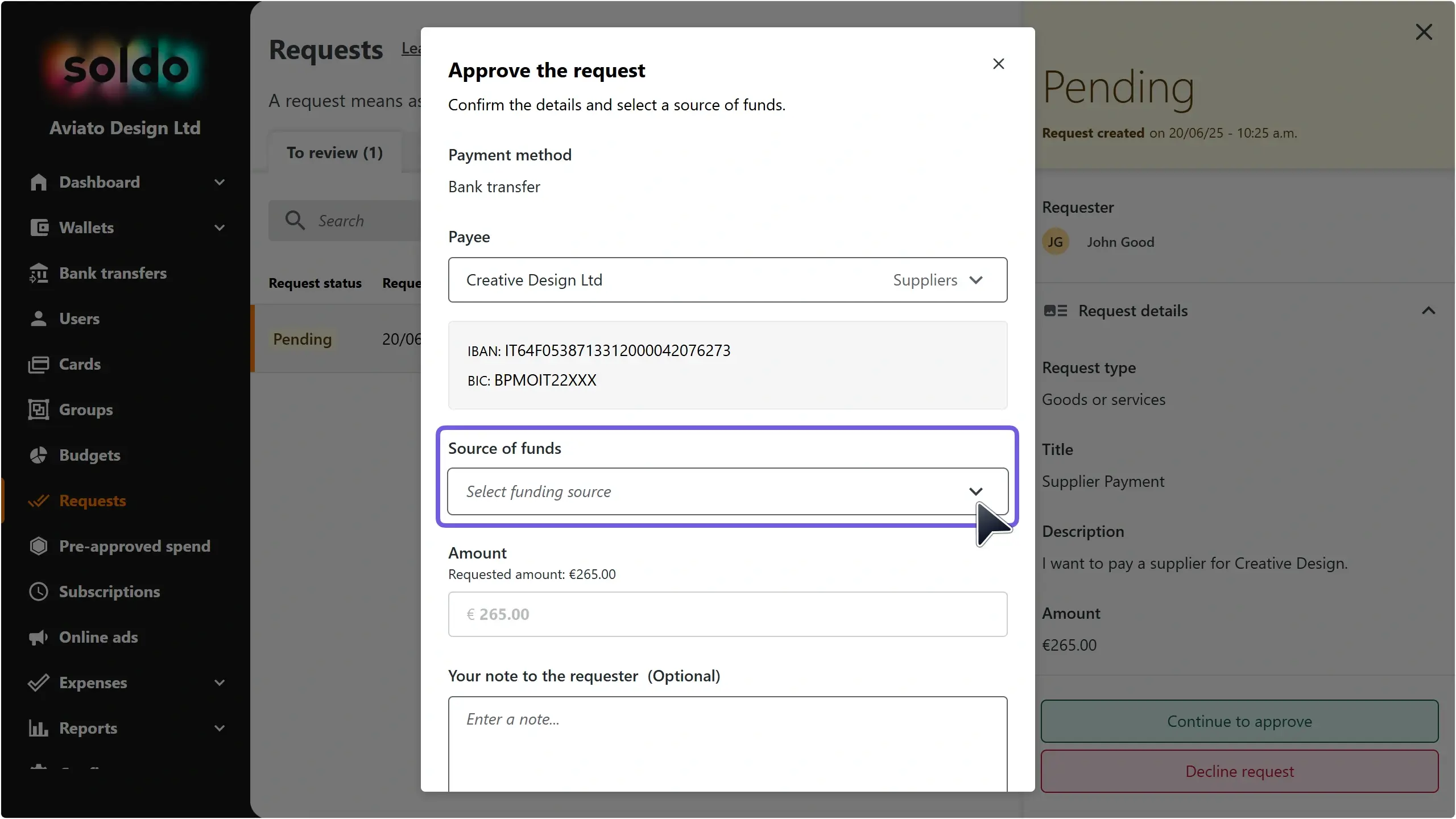Click the Search field on Requests page

tap(345, 221)
